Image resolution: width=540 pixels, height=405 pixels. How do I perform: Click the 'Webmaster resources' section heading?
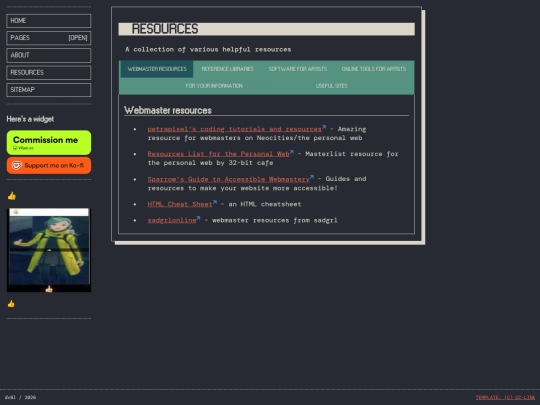(x=168, y=111)
